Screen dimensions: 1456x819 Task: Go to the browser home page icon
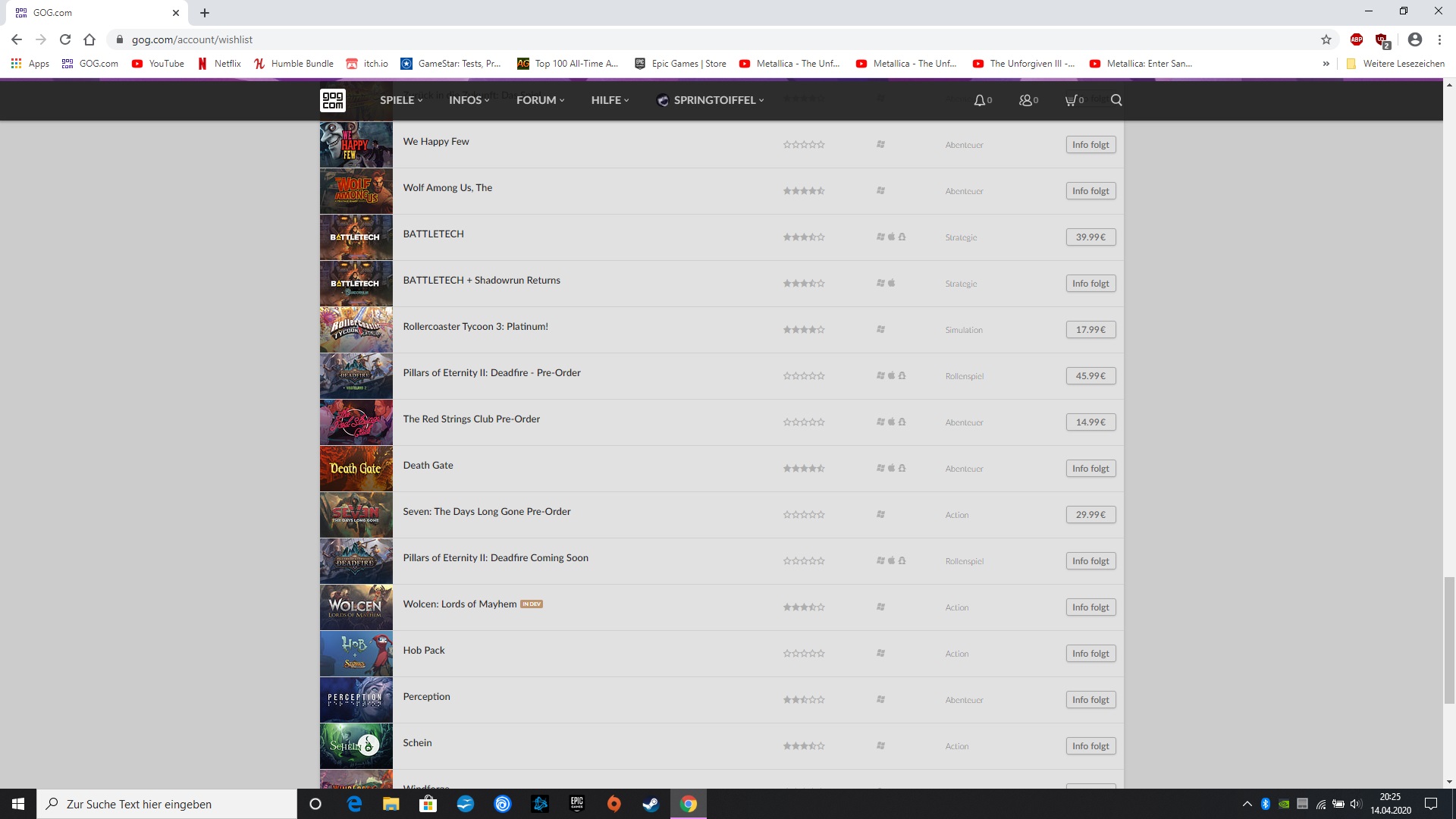tap(89, 39)
